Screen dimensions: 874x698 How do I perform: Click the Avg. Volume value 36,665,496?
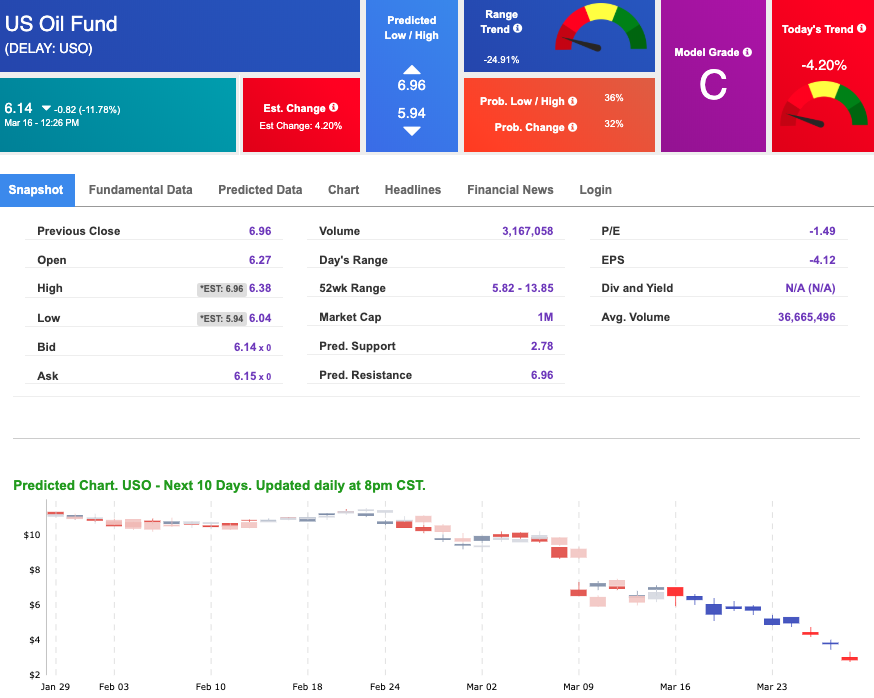coord(807,317)
